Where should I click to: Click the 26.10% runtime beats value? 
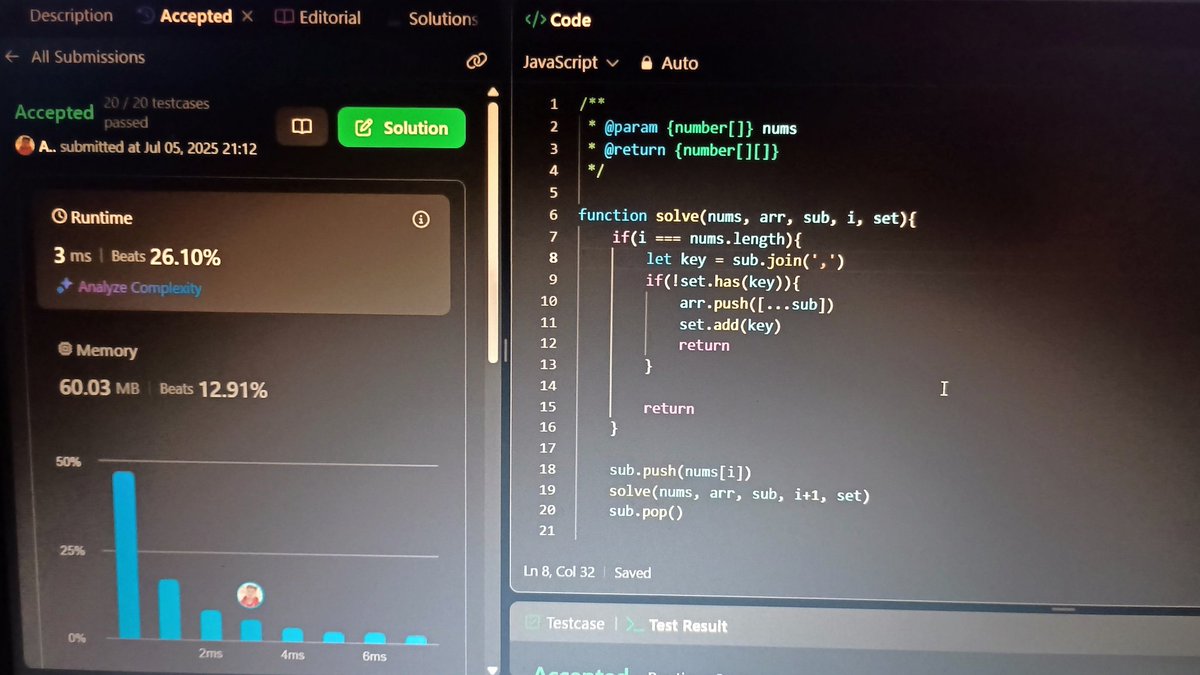coord(185,257)
